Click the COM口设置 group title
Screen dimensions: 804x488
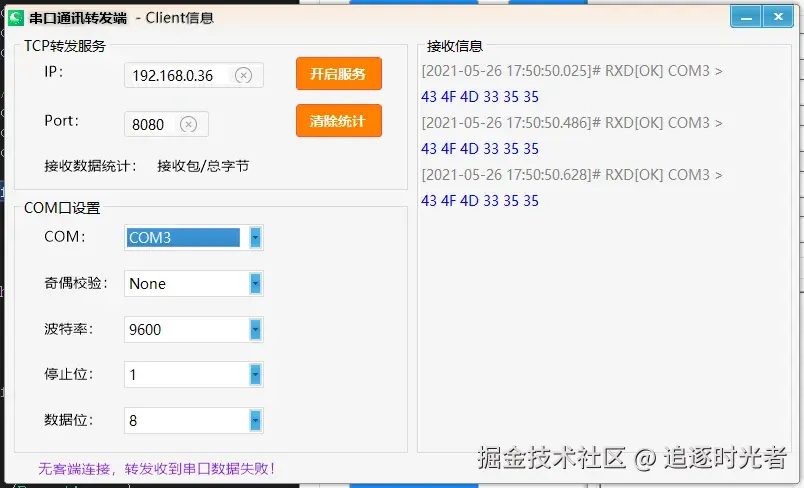point(62,208)
